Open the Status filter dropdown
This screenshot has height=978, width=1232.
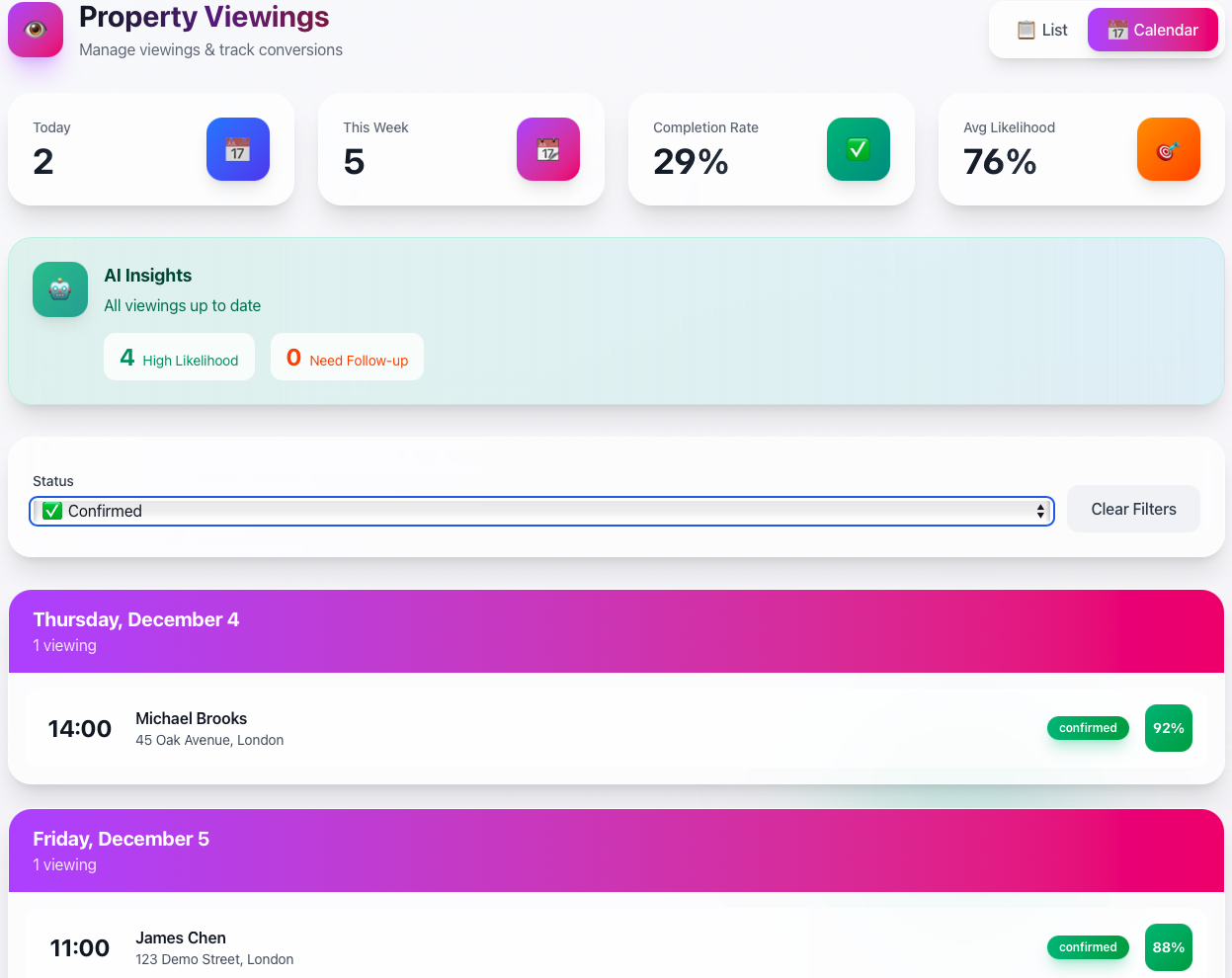click(x=541, y=511)
